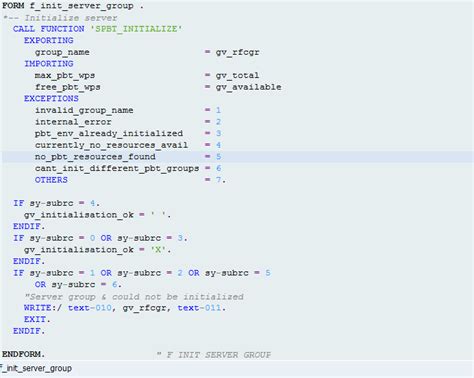The height and width of the screenshot is (378, 474).
Task: Click max_pbt_wps parameter
Action: coord(65,75)
